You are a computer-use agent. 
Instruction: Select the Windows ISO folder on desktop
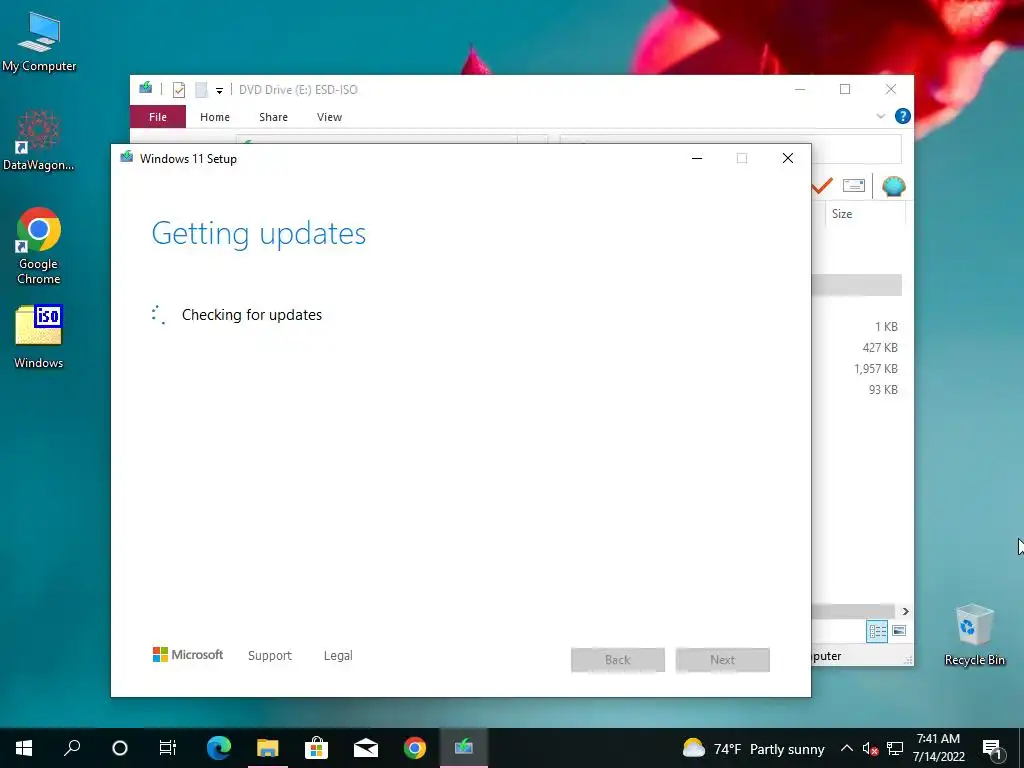click(39, 336)
